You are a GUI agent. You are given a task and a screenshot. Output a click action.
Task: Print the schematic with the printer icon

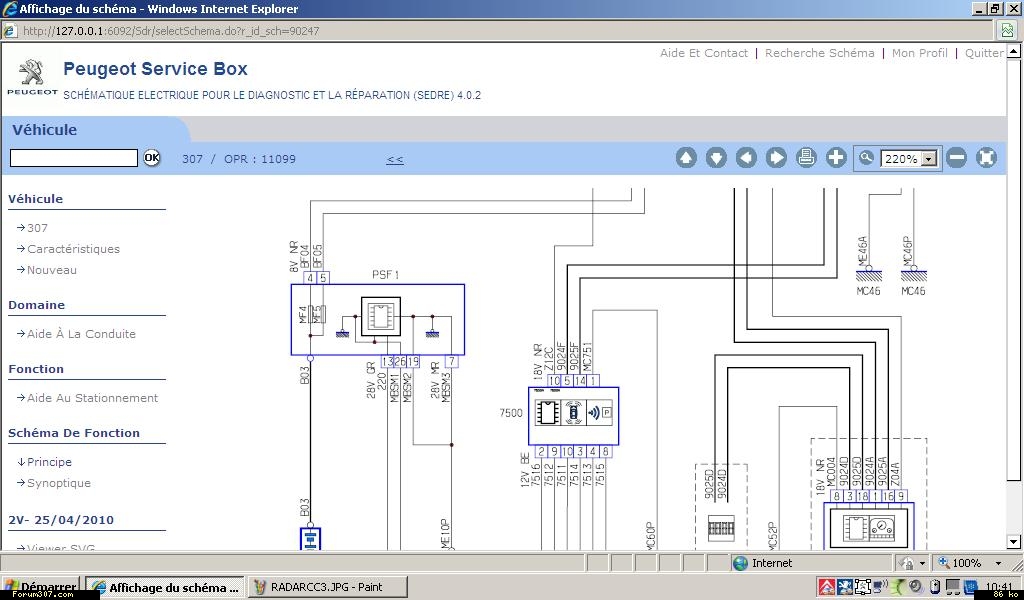[807, 158]
